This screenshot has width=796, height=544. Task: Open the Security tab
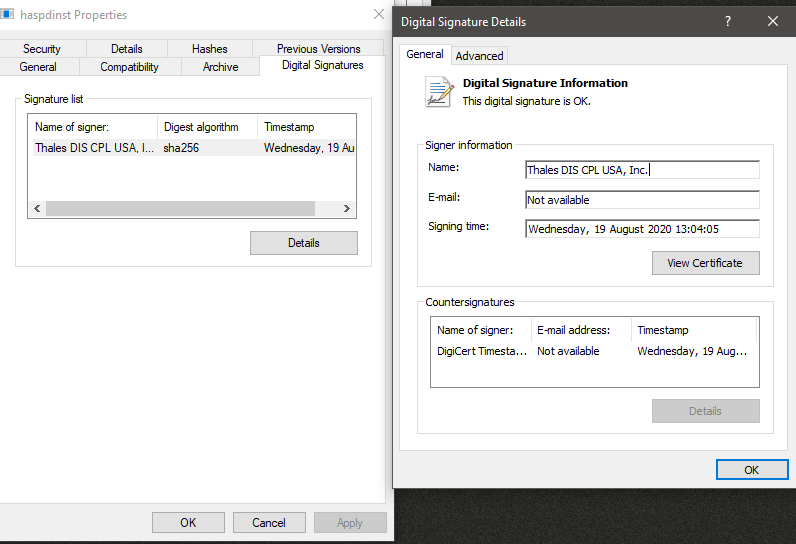(x=42, y=49)
